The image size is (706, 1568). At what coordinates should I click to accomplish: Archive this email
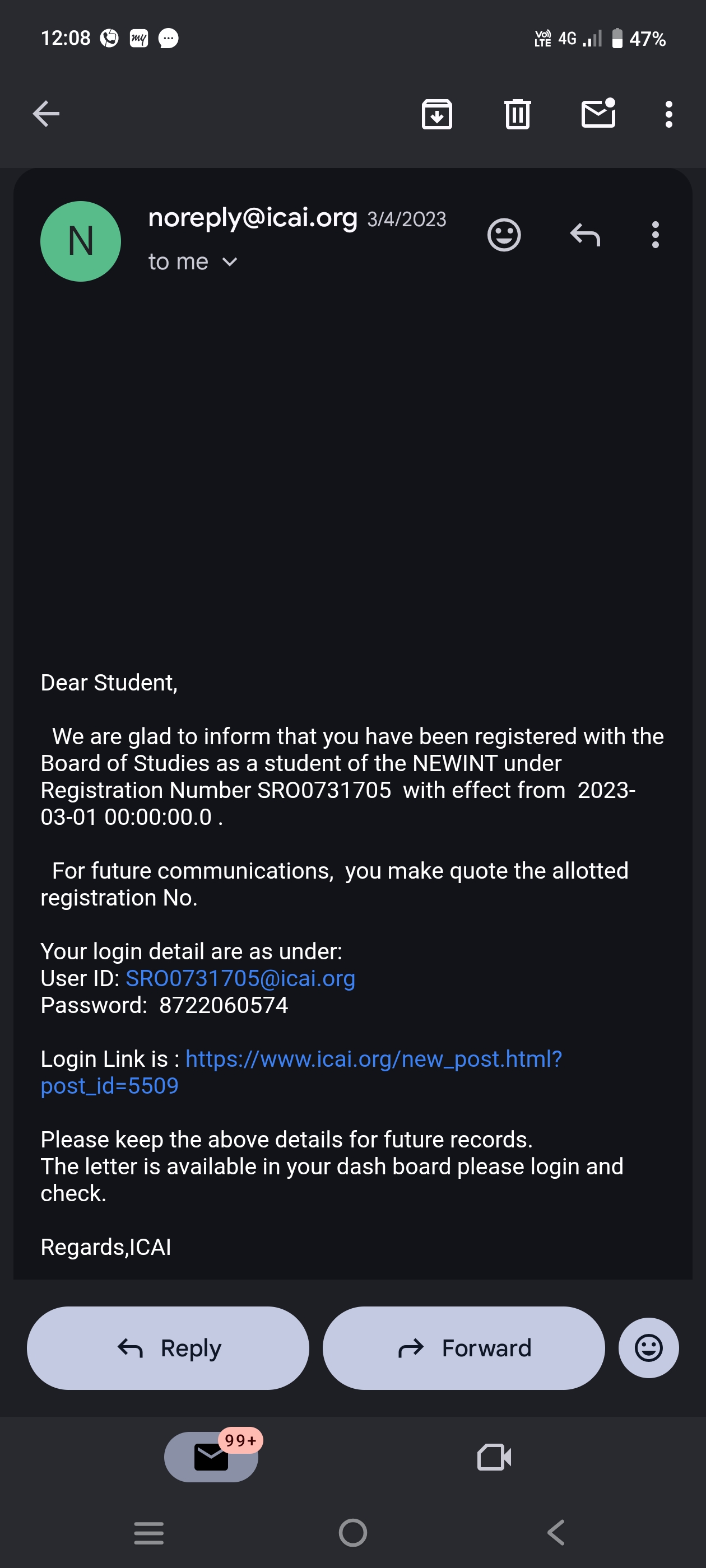[436, 114]
